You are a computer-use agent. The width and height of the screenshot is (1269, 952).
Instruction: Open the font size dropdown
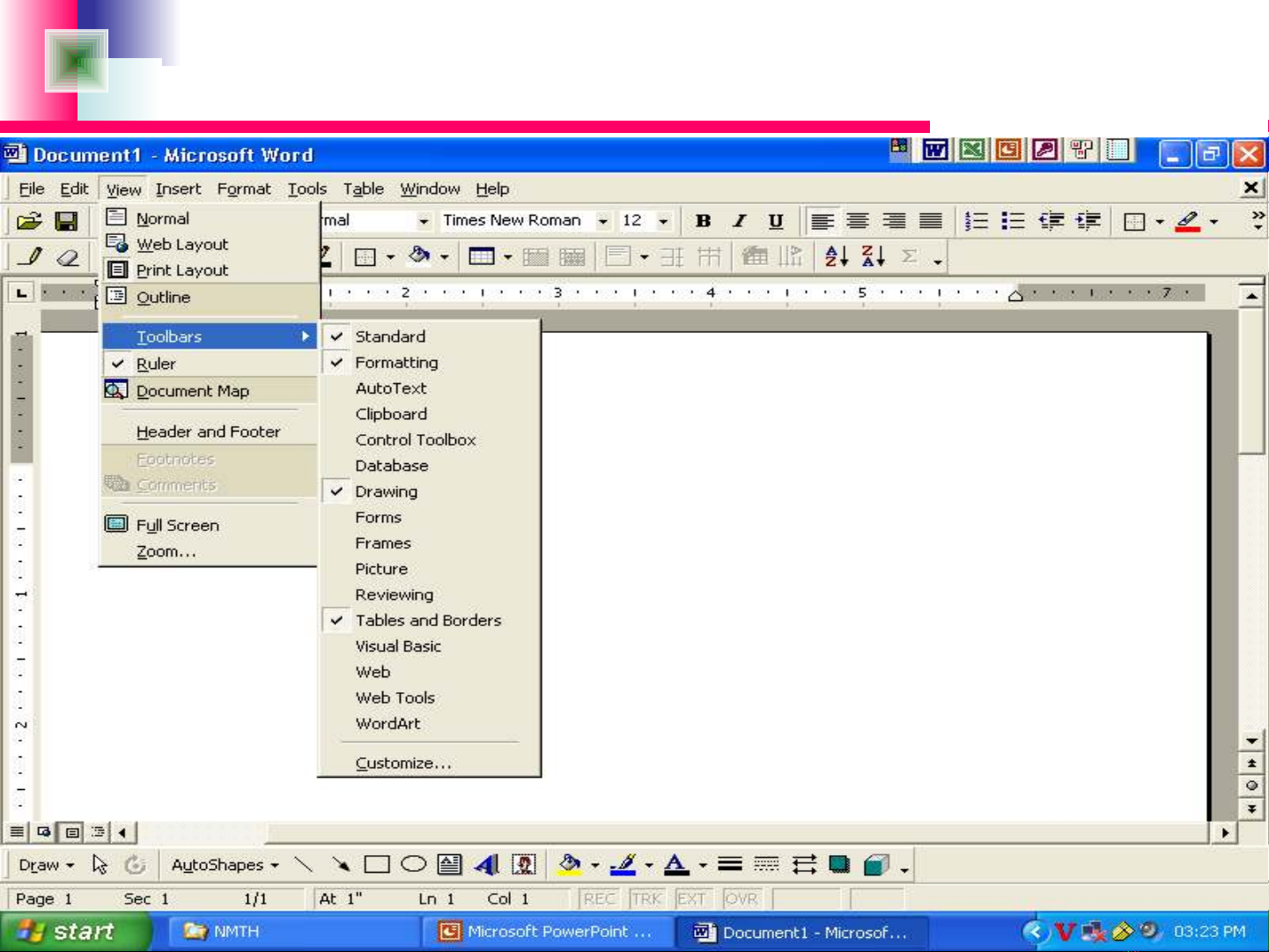663,221
